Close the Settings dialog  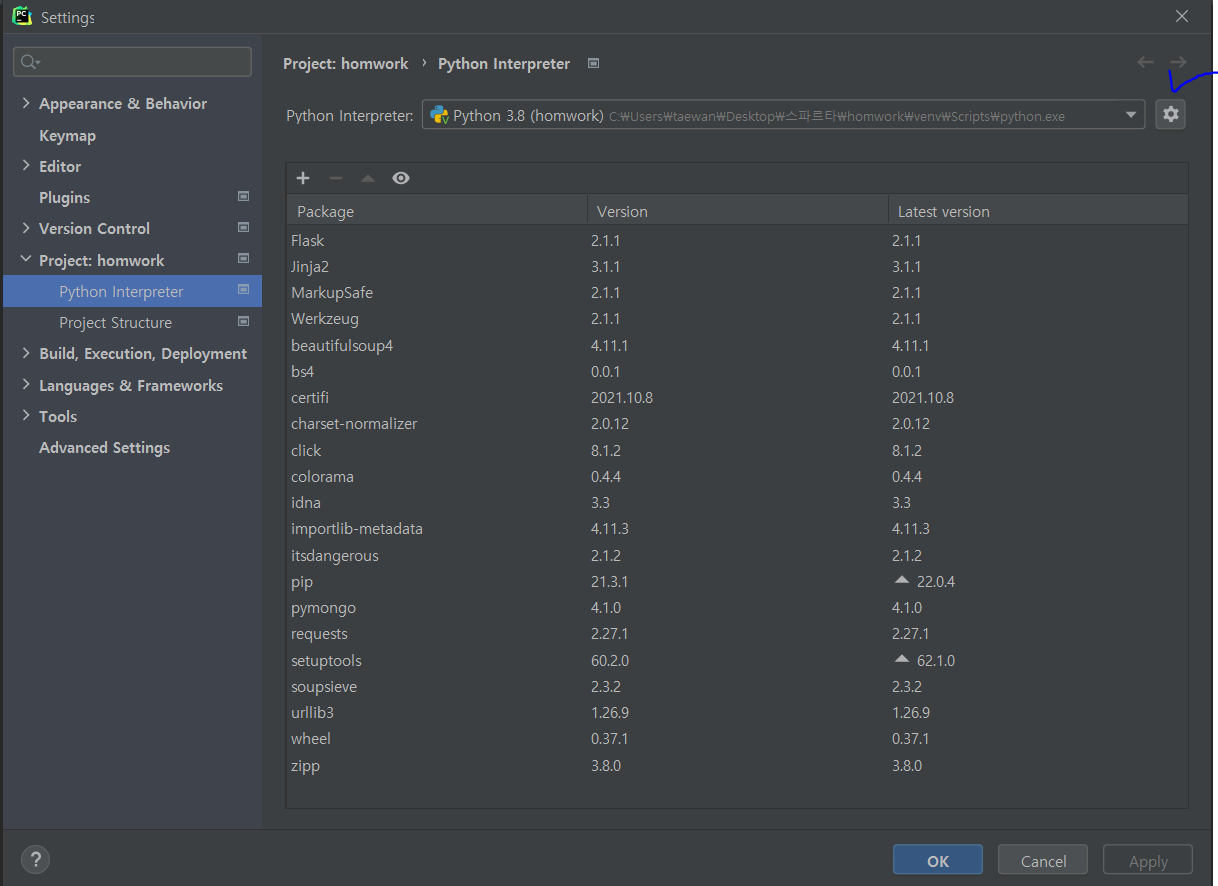click(x=1182, y=17)
